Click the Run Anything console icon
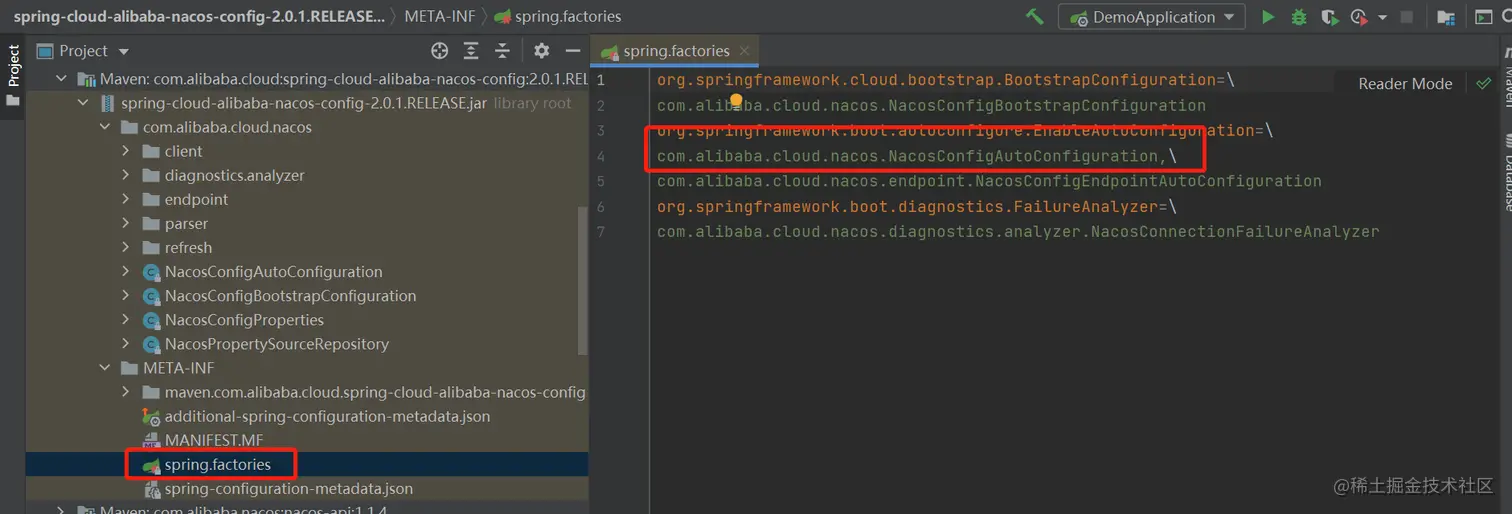This screenshot has width=1512, height=514. [1484, 17]
